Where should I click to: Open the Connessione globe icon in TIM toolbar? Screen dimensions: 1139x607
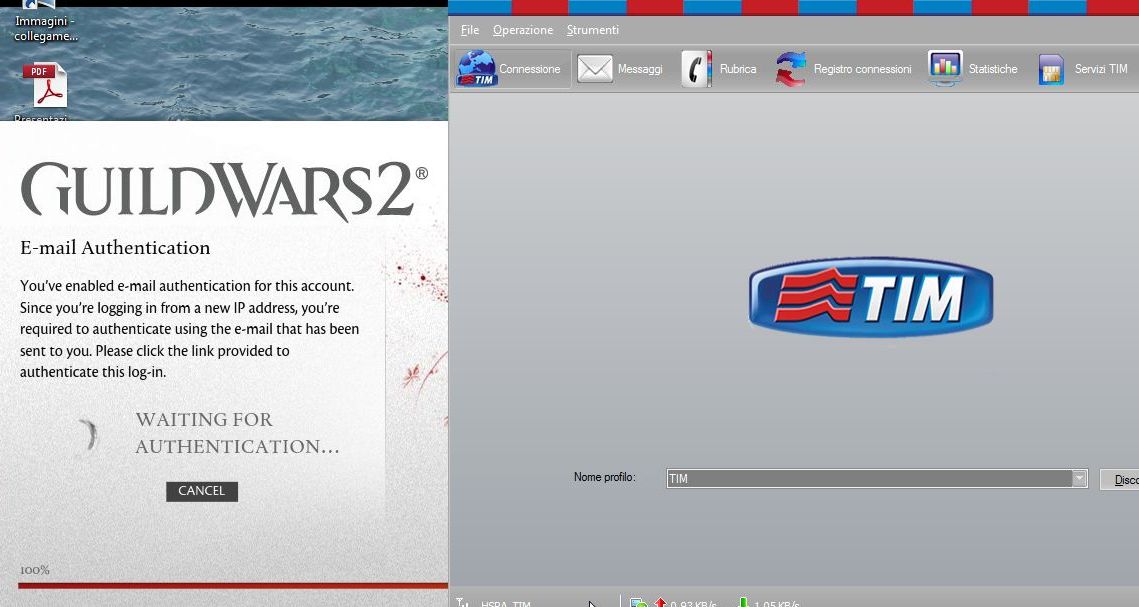(477, 68)
